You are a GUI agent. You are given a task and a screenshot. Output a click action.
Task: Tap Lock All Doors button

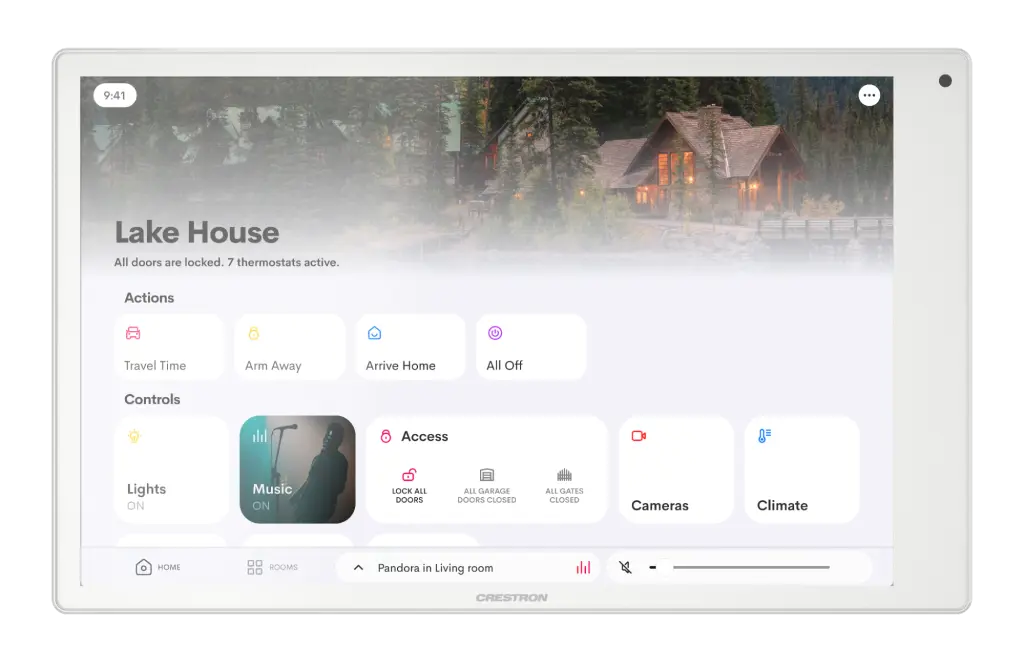[409, 485]
